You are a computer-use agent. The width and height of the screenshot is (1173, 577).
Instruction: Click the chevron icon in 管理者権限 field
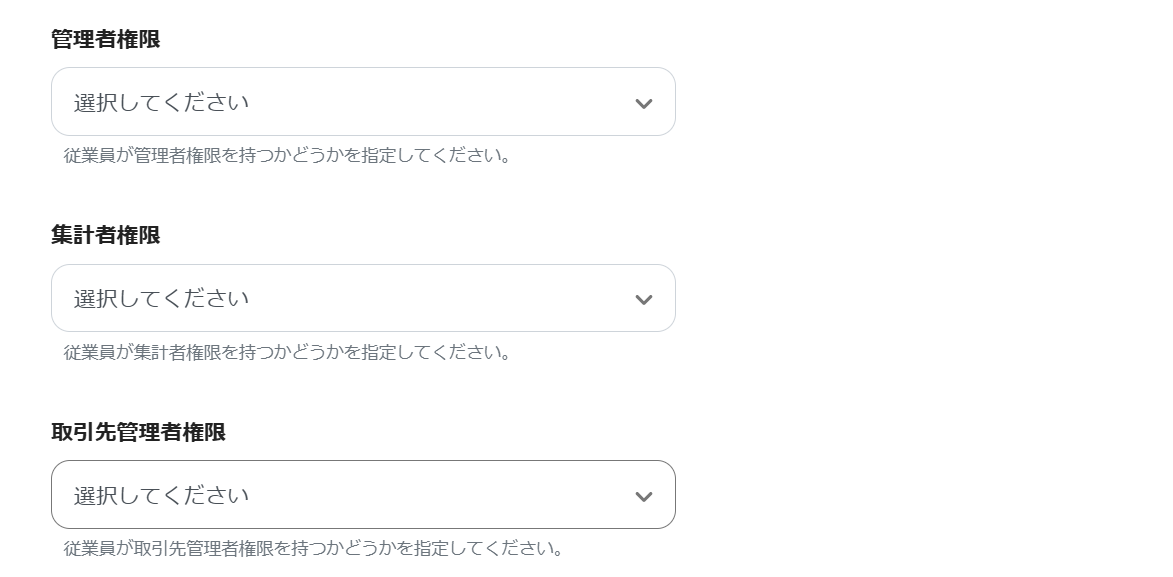point(644,103)
